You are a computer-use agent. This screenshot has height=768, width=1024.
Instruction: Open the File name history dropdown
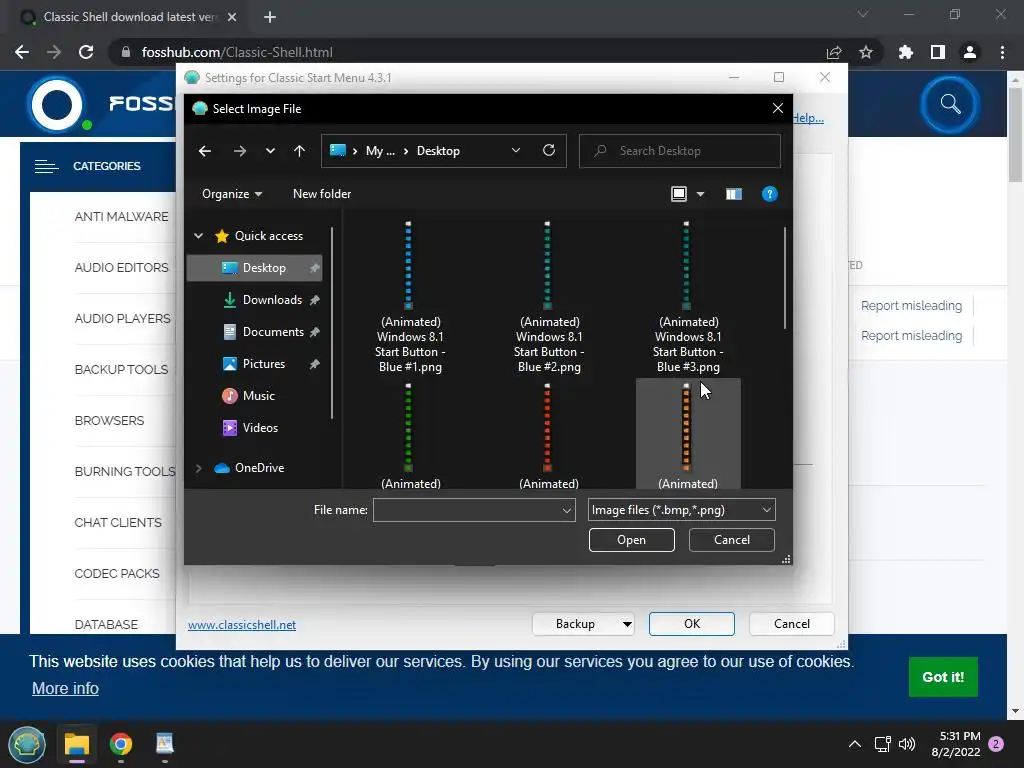[567, 510]
